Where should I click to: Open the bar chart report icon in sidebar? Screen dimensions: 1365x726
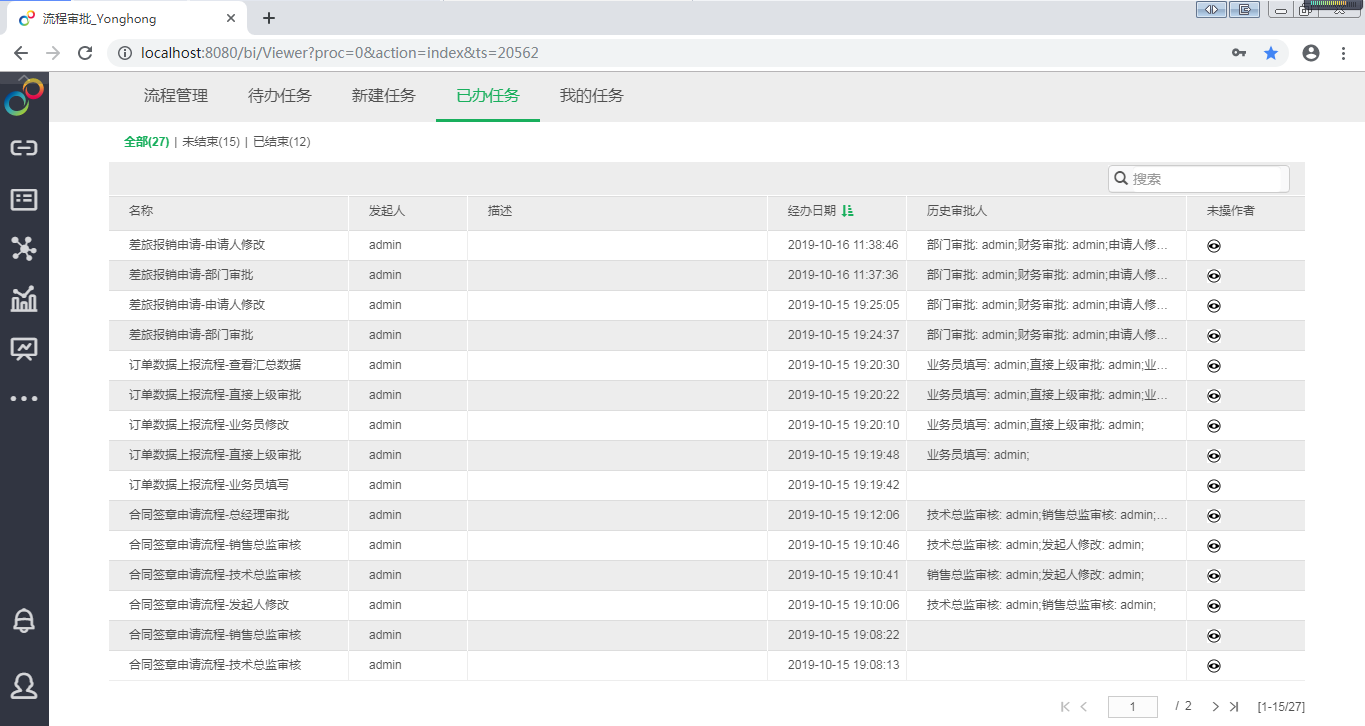point(24,298)
